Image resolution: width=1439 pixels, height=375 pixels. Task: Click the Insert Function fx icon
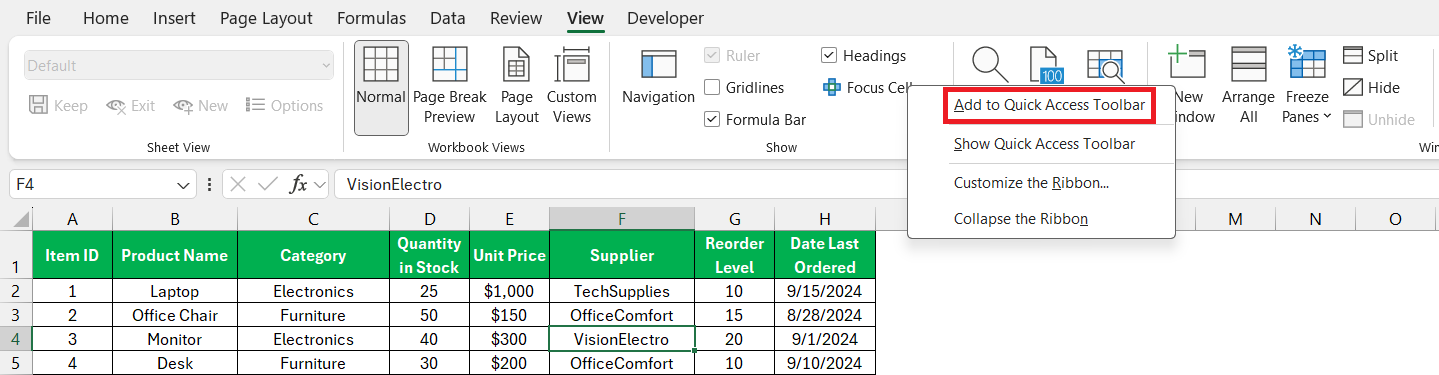point(298,184)
